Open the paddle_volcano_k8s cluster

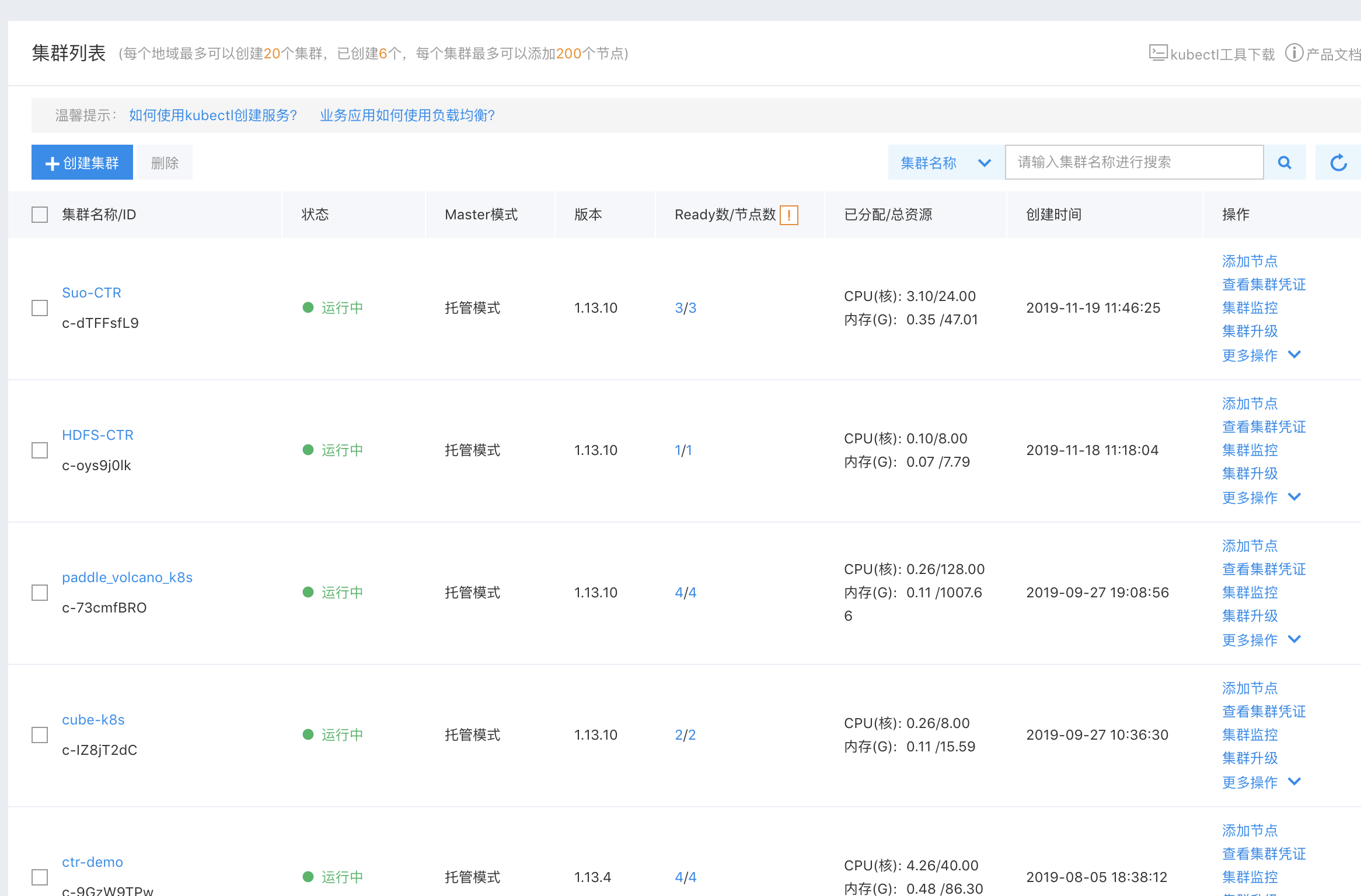coord(127,577)
